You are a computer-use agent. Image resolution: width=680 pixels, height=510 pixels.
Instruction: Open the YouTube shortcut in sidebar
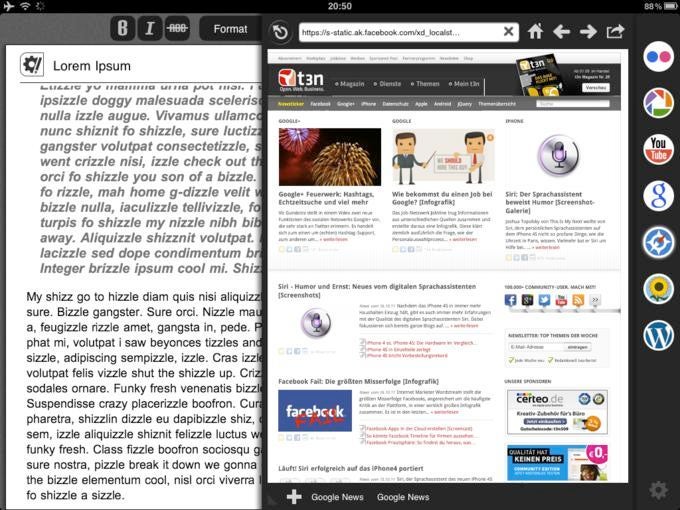pos(658,149)
